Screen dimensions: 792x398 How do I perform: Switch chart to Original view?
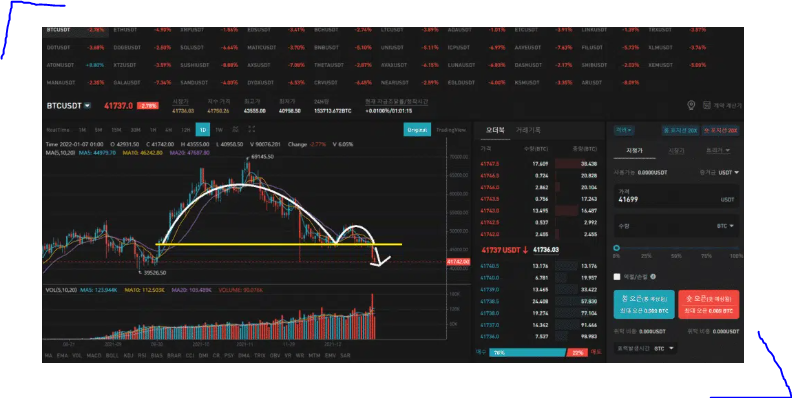tap(417, 130)
